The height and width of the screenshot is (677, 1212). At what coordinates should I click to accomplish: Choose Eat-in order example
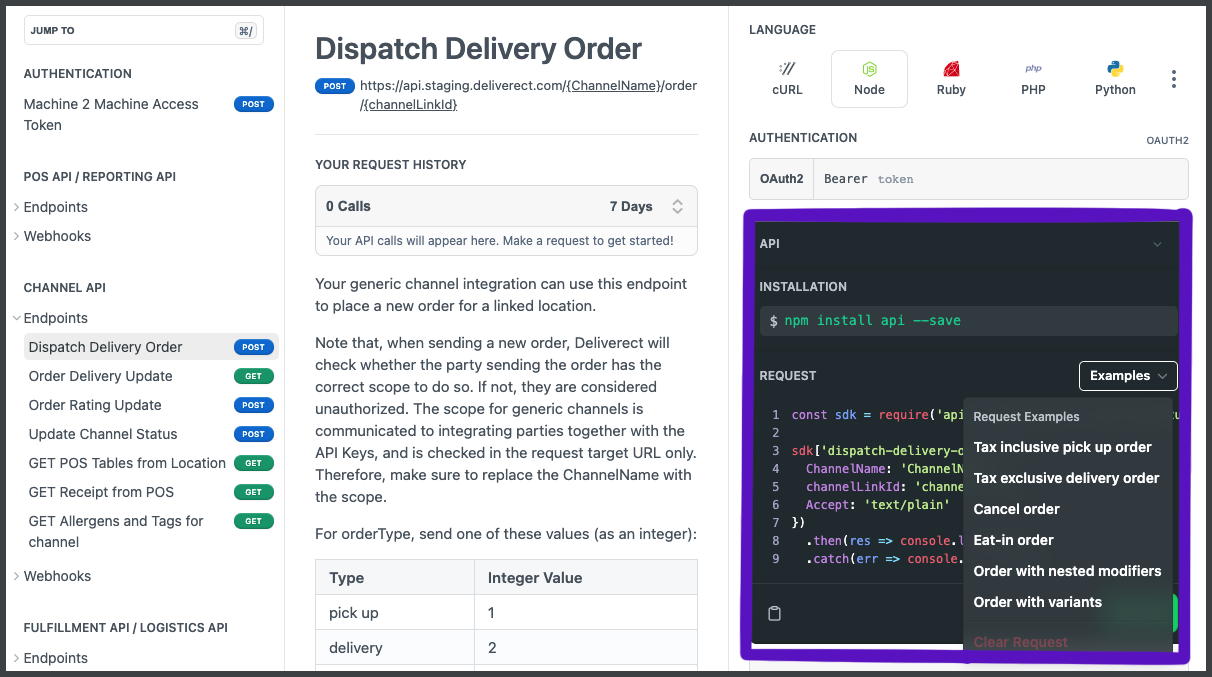(x=1014, y=540)
